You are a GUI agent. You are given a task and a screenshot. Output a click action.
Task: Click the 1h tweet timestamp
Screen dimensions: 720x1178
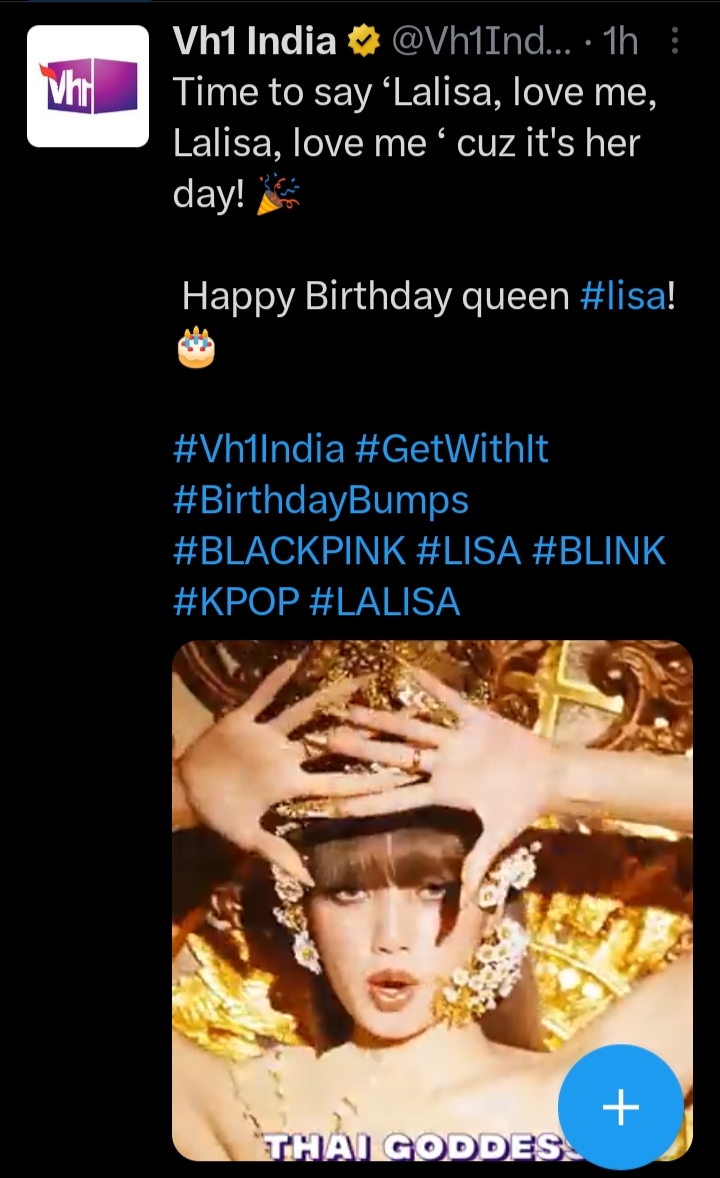click(x=621, y=41)
